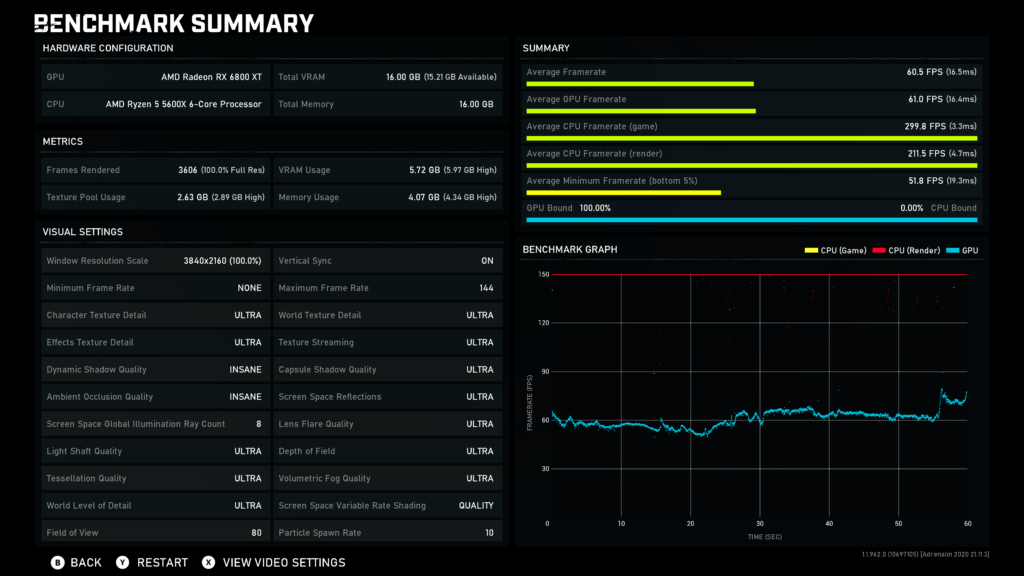
Task: Select Depth of Field row
Action: pos(388,451)
